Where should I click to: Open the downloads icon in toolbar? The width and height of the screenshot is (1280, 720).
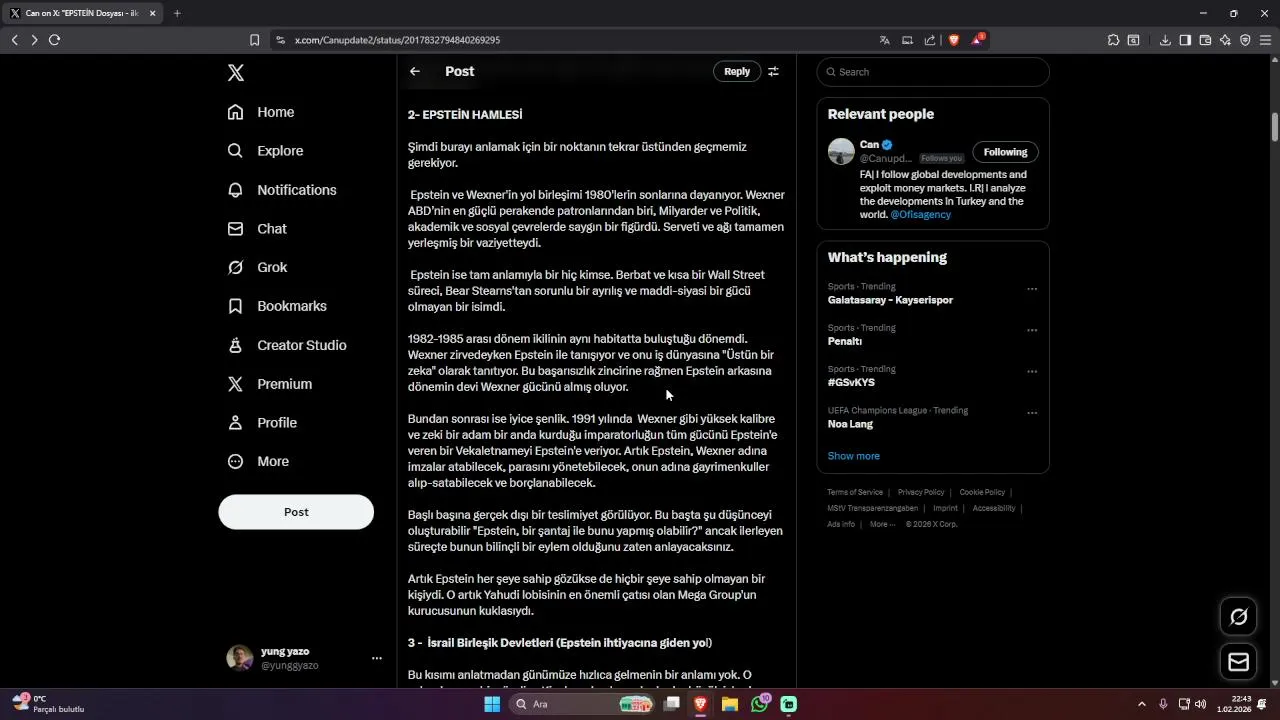coord(1165,40)
